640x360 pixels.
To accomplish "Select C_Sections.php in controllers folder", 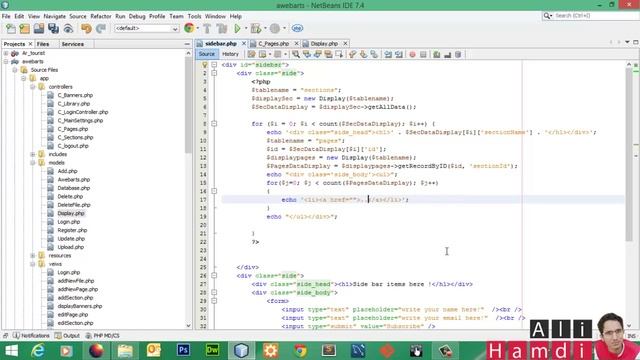I will coord(75,138).
